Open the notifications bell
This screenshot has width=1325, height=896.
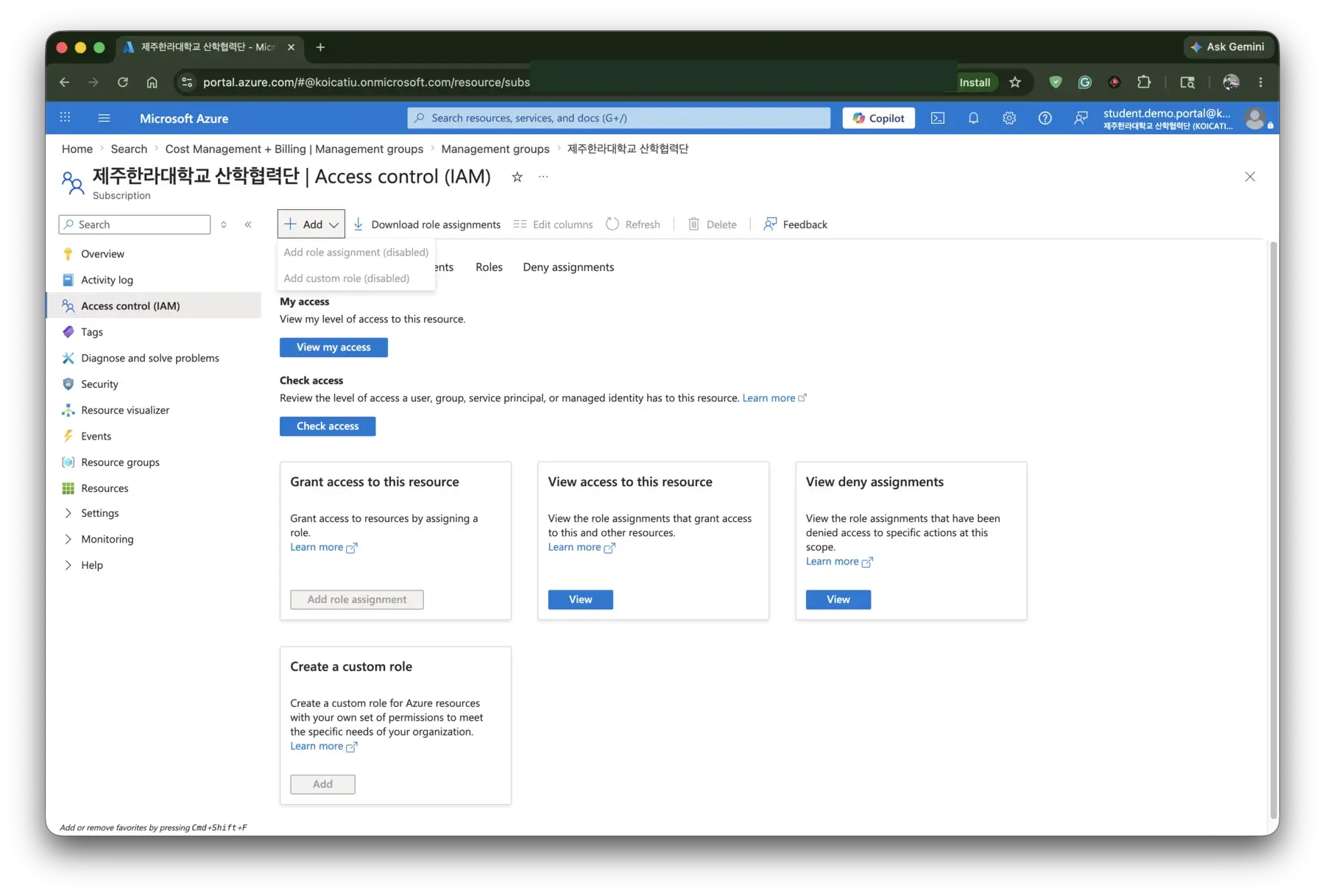pos(973,118)
